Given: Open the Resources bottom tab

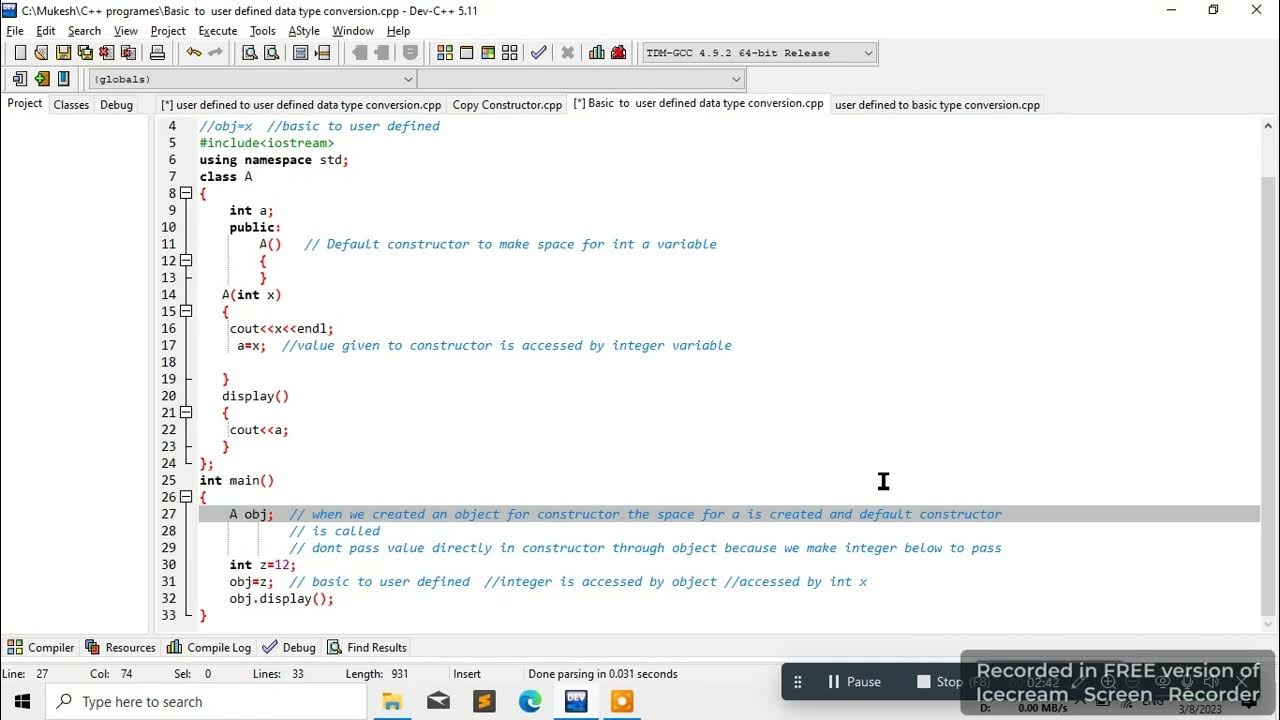Looking at the screenshot, I should point(121,647).
